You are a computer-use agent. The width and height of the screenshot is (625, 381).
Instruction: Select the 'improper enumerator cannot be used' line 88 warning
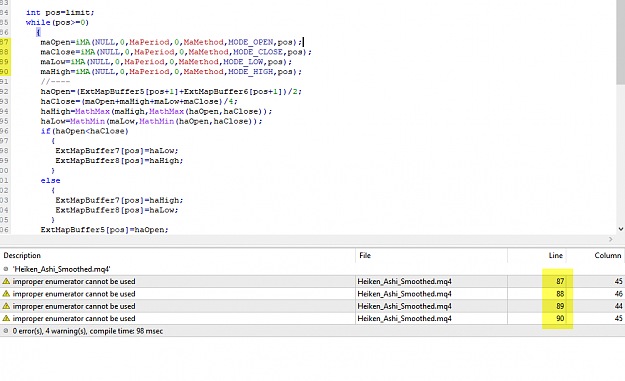coord(74,294)
